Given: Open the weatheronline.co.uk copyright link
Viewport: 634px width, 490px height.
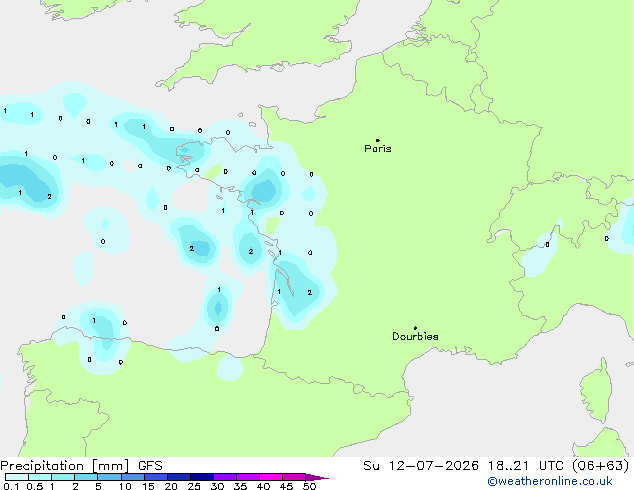Looking at the screenshot, I should pyautogui.click(x=550, y=482).
